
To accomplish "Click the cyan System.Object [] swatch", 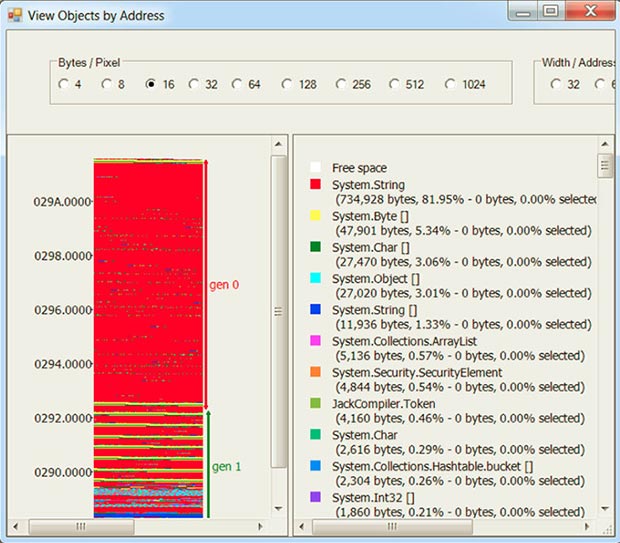I will click(x=315, y=278).
